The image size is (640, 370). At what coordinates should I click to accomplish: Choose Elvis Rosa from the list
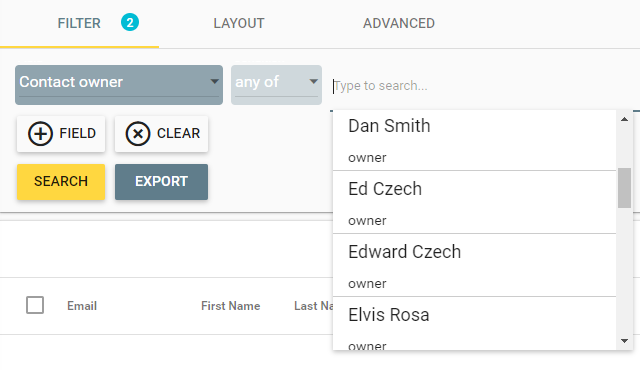coord(474,323)
